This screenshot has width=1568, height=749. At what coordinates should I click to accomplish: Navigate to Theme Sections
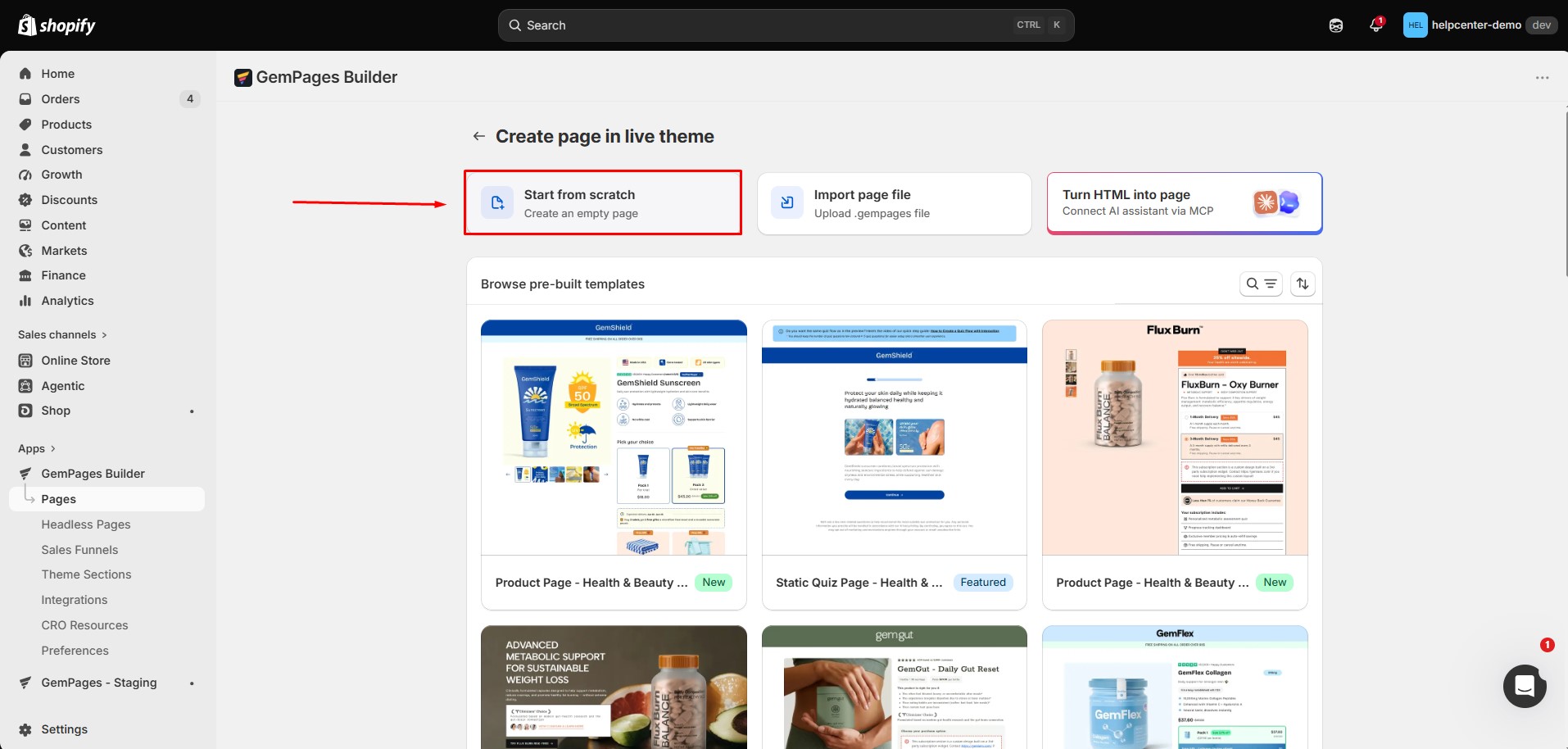click(86, 574)
